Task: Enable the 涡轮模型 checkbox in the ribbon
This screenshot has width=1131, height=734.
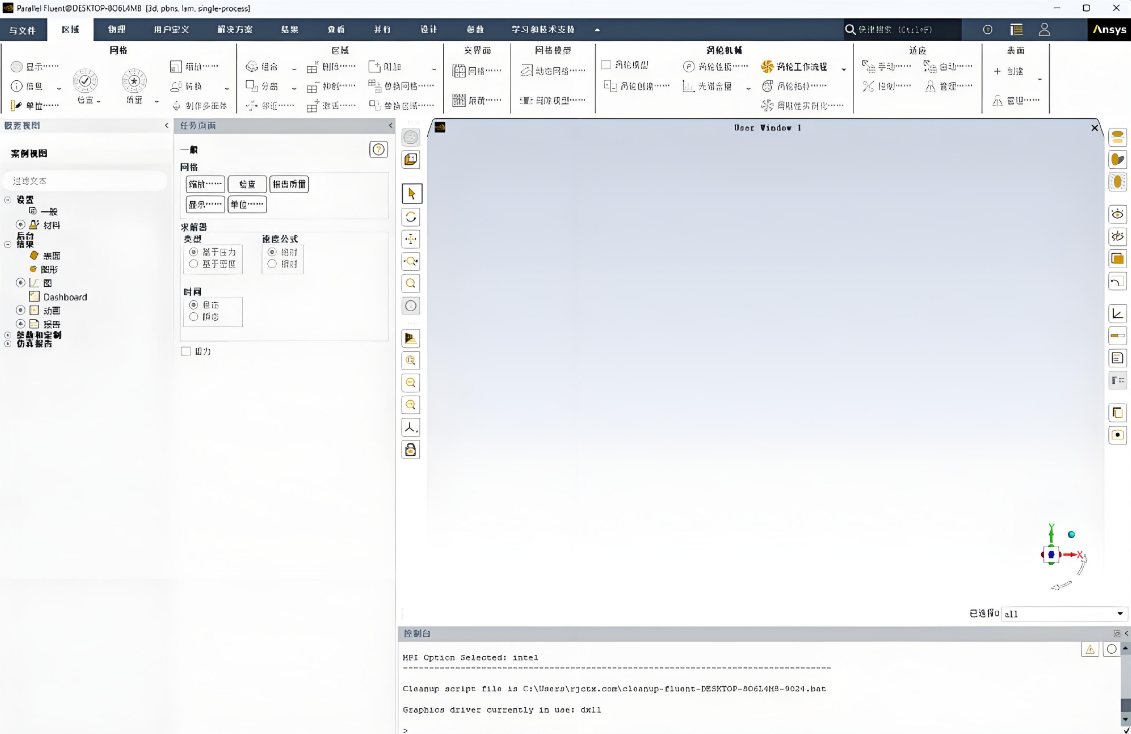Action: click(x=605, y=66)
